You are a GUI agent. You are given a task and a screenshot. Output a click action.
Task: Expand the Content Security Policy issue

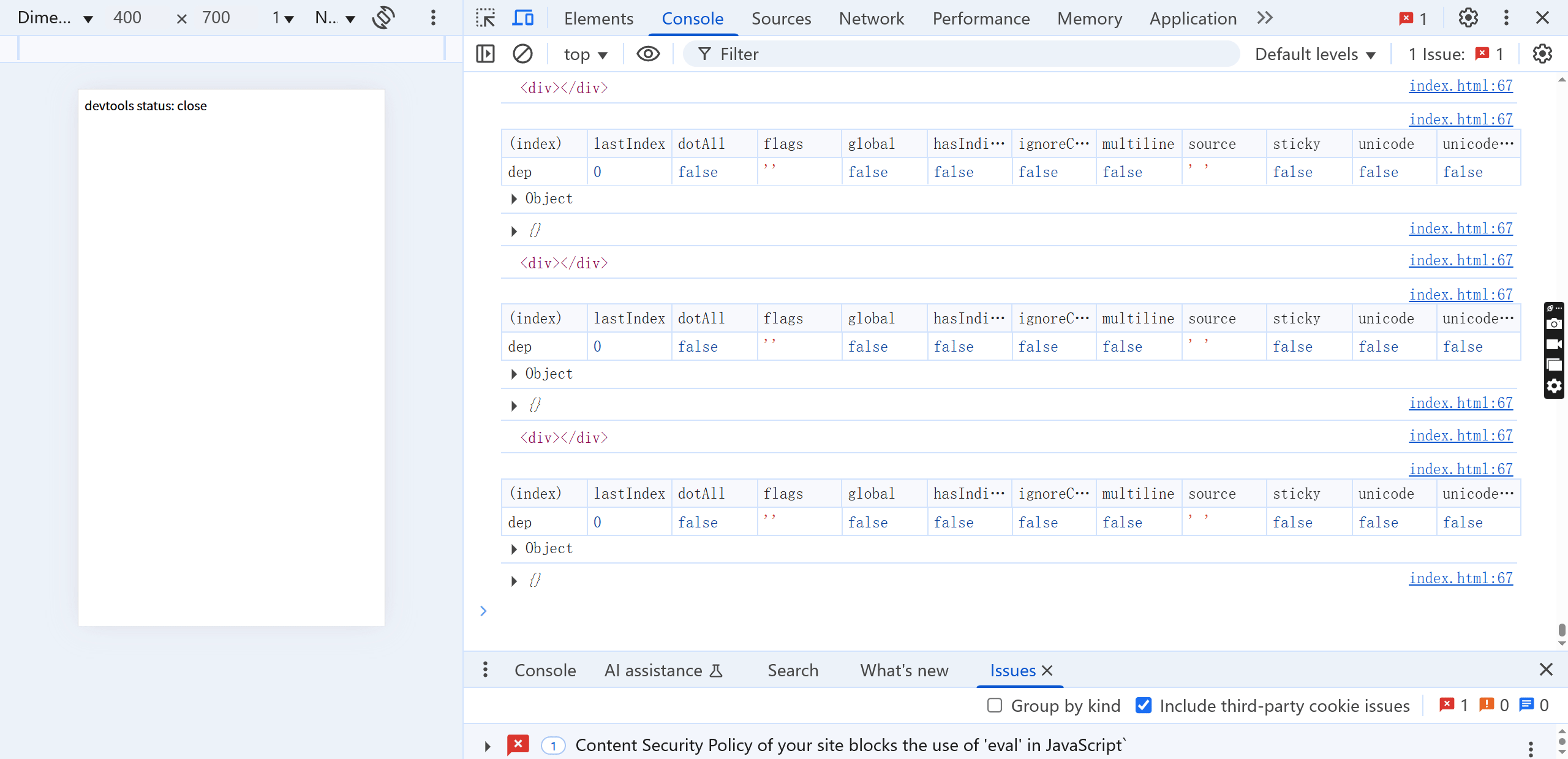488,746
